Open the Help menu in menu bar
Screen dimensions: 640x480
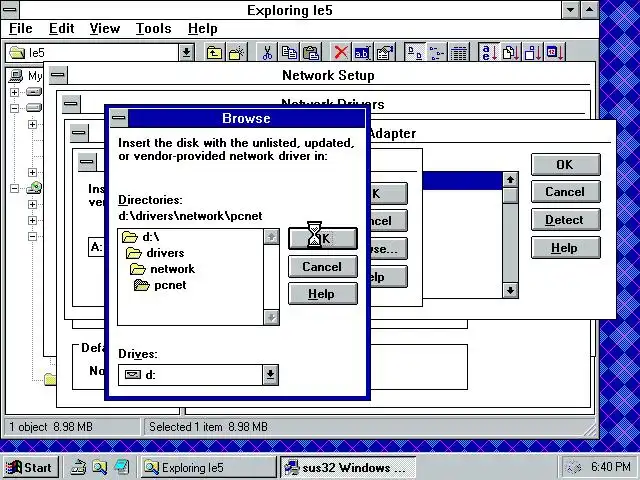tap(202, 29)
